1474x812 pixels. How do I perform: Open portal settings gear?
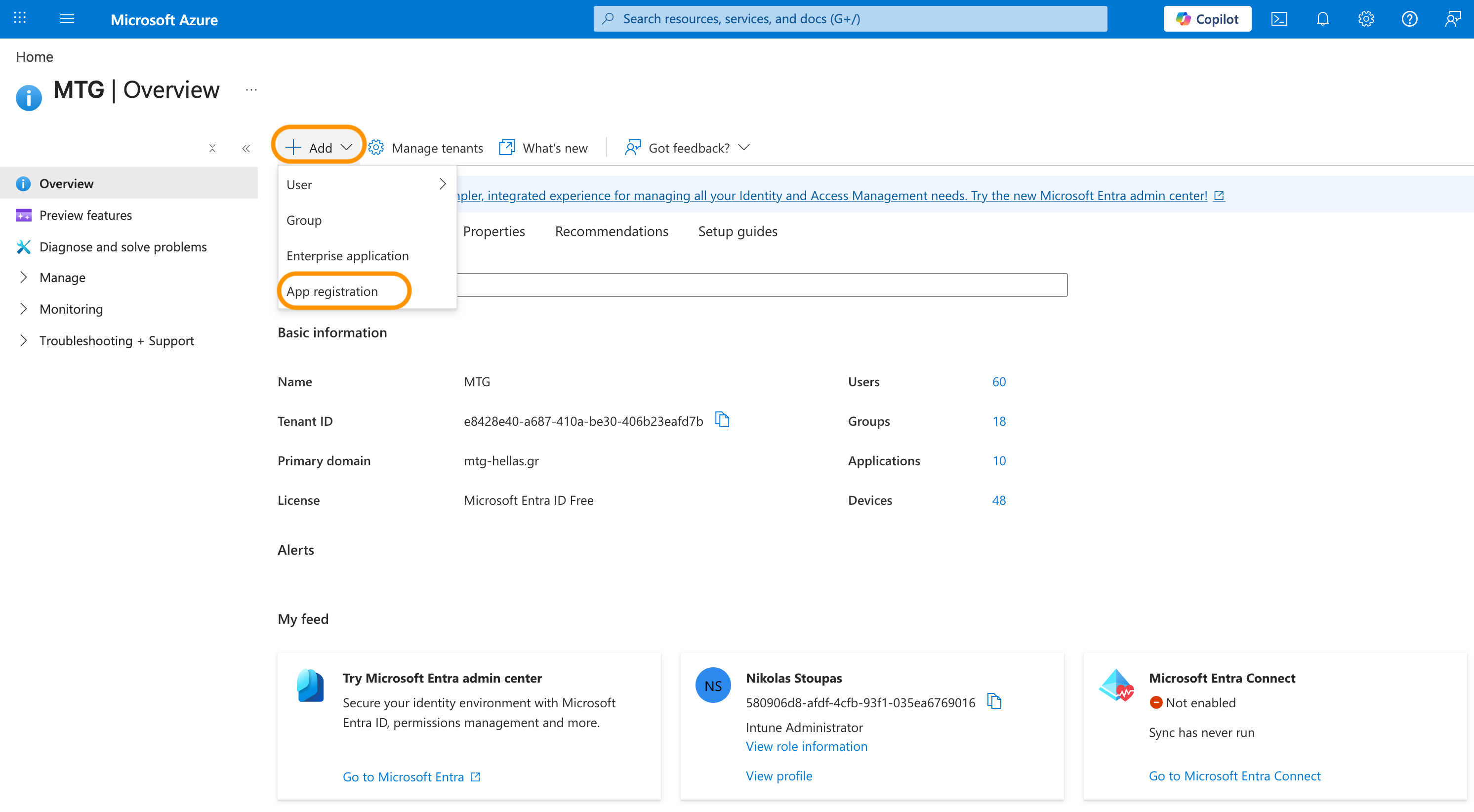[1366, 19]
